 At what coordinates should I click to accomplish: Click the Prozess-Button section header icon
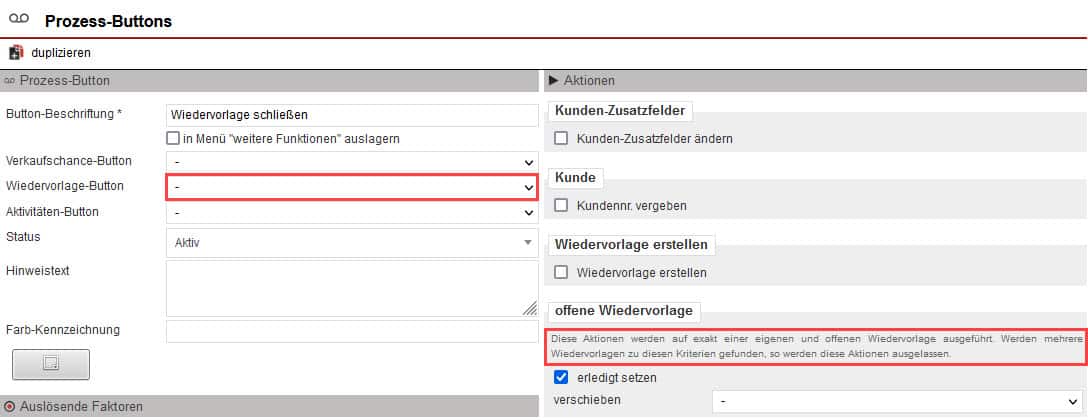(x=10, y=80)
